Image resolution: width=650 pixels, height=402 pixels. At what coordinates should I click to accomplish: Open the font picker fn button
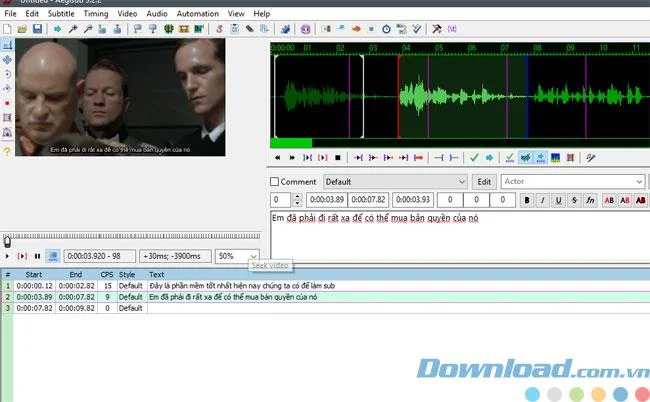coord(590,200)
